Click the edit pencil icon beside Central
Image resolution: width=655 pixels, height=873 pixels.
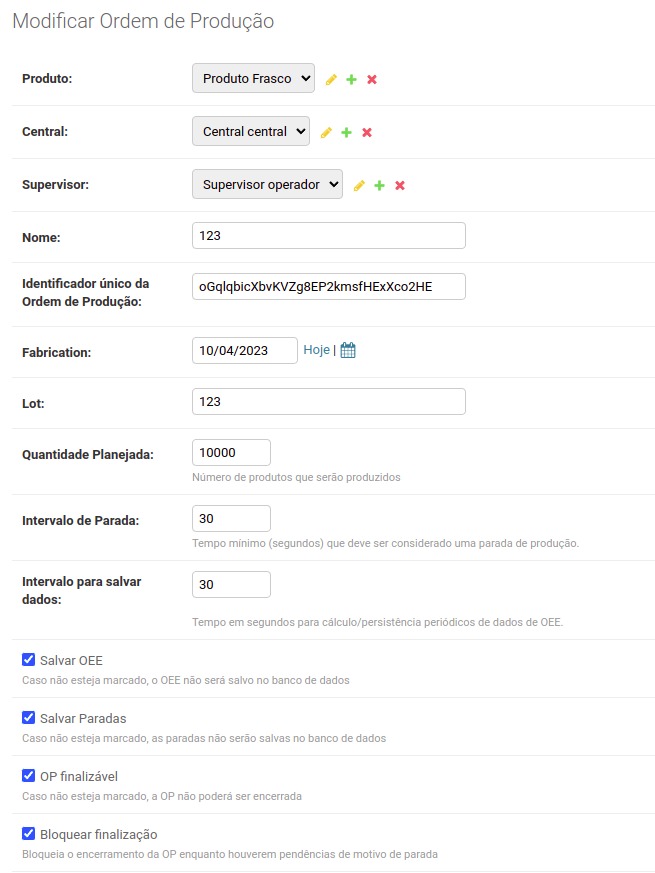pos(326,131)
